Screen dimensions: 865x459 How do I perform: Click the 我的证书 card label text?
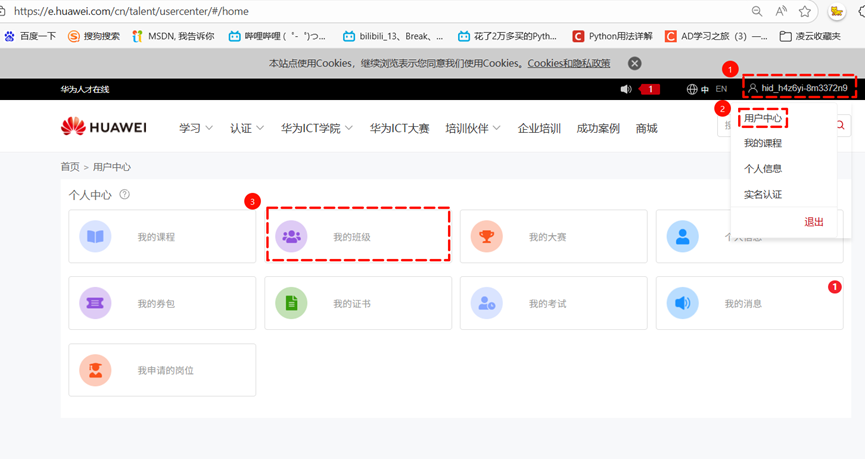tap(352, 303)
